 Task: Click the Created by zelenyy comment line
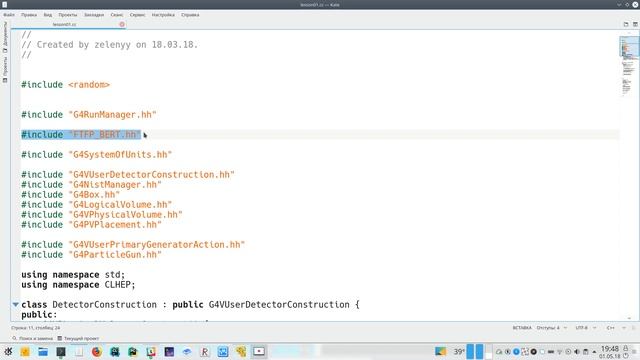pyautogui.click(x=110, y=44)
